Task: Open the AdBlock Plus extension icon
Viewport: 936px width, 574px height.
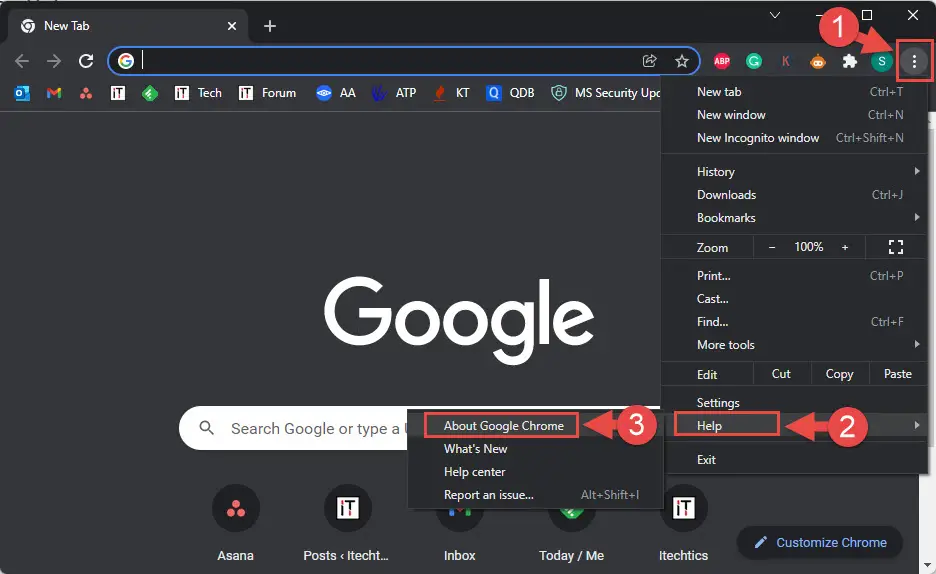Action: (x=722, y=61)
